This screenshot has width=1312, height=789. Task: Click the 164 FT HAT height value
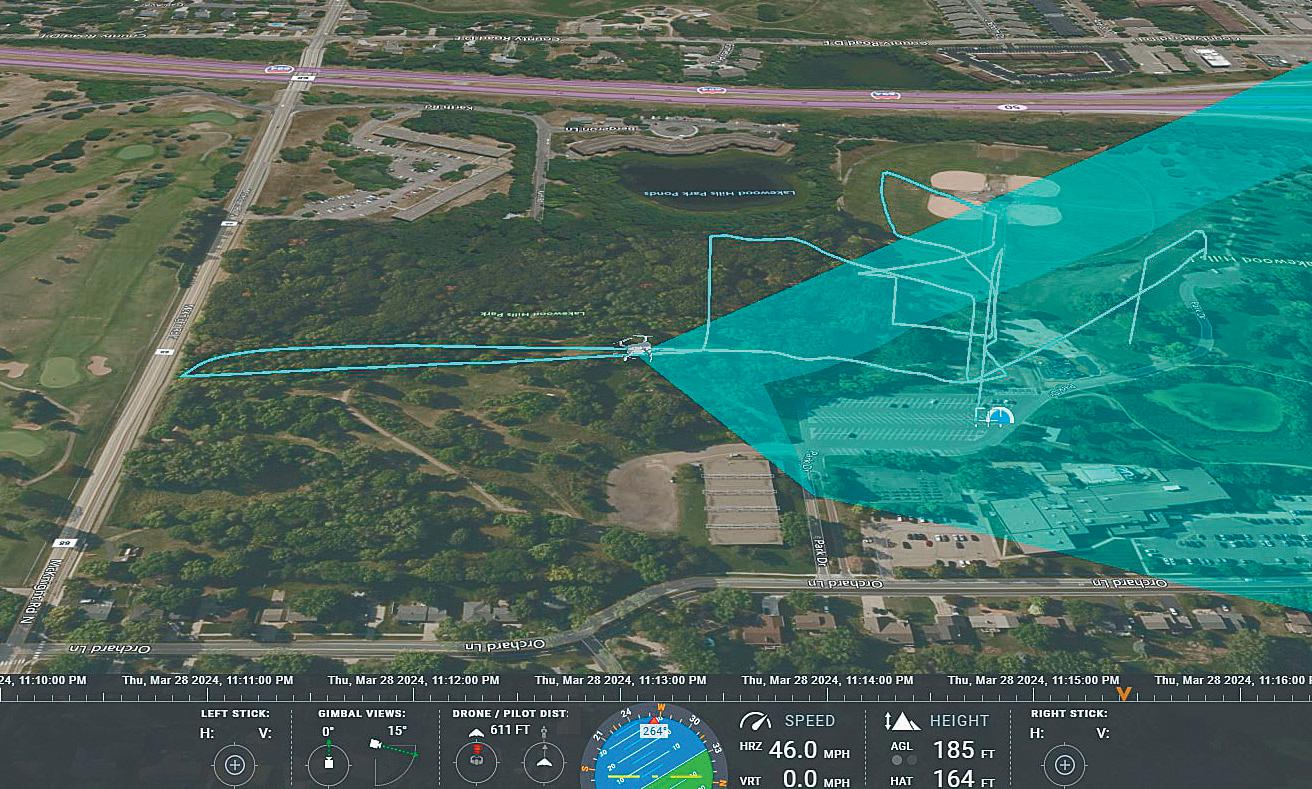click(x=964, y=779)
